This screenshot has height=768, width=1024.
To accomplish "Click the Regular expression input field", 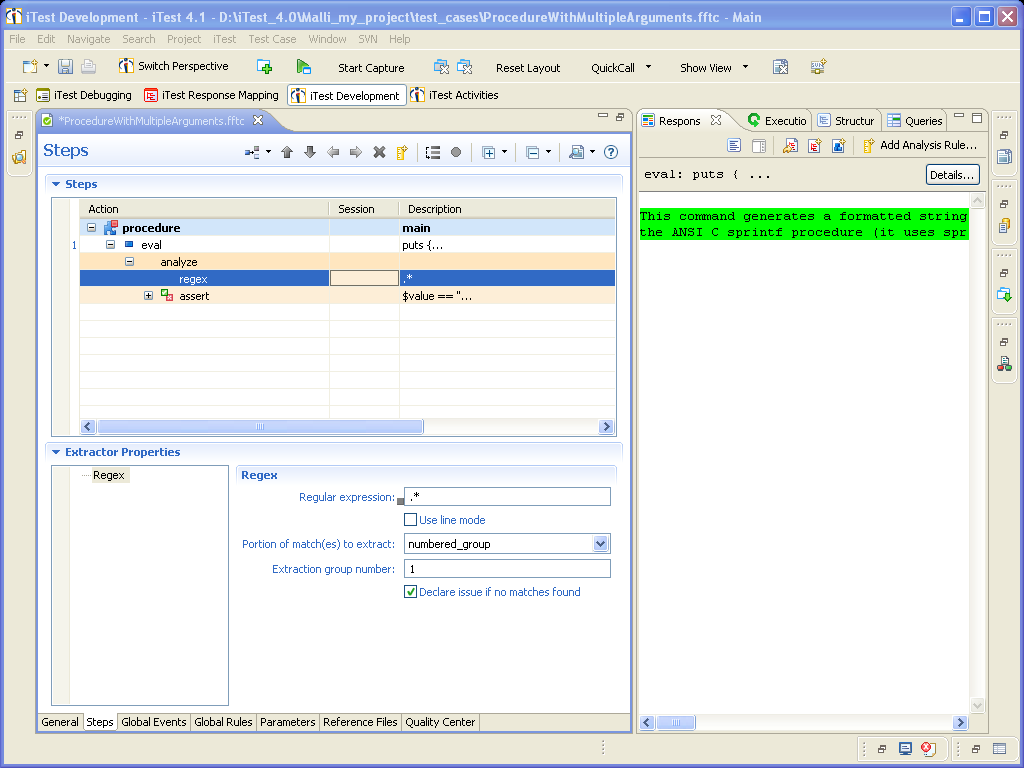I will coord(507,496).
